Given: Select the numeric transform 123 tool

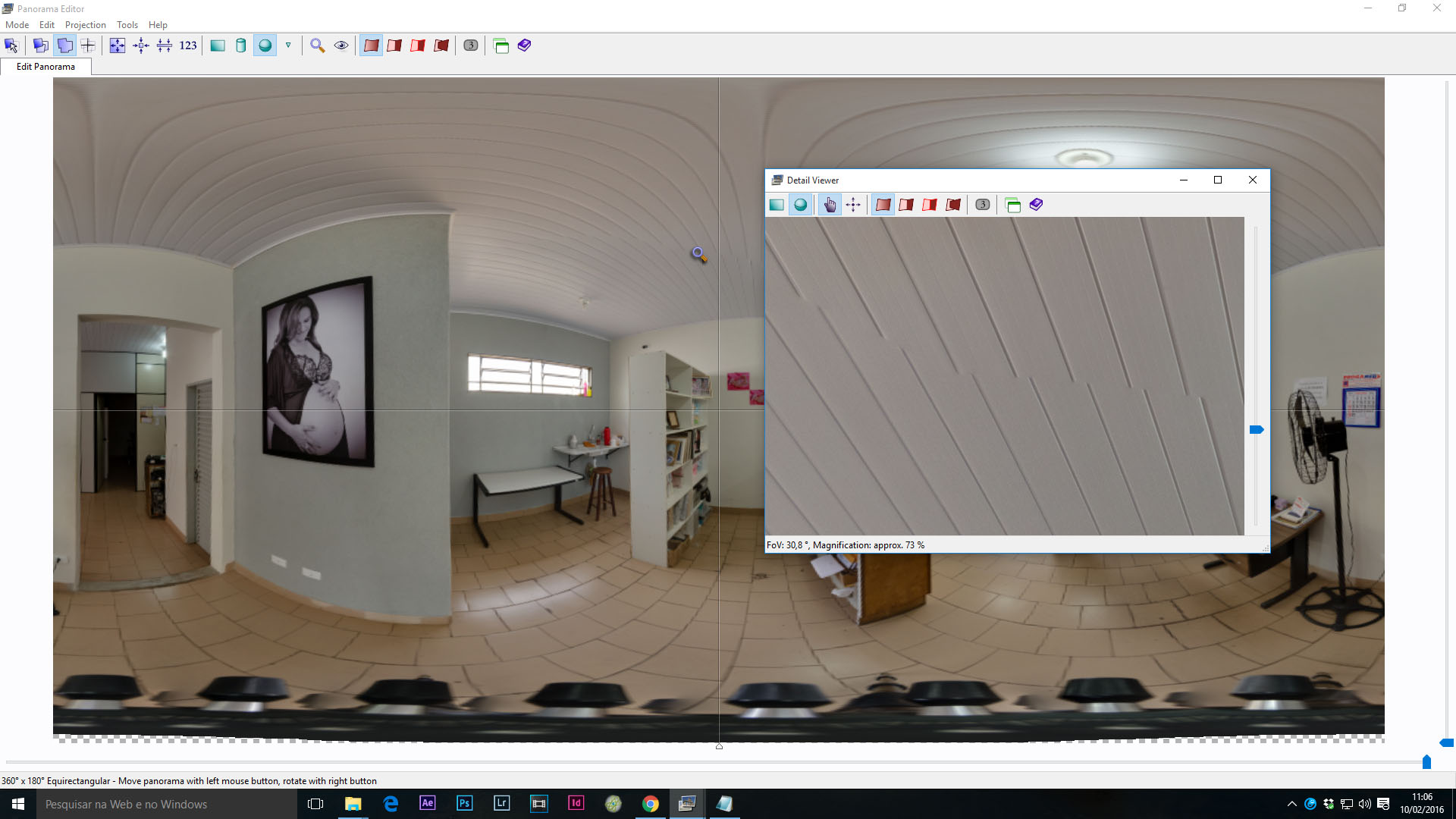Looking at the screenshot, I should (x=188, y=45).
